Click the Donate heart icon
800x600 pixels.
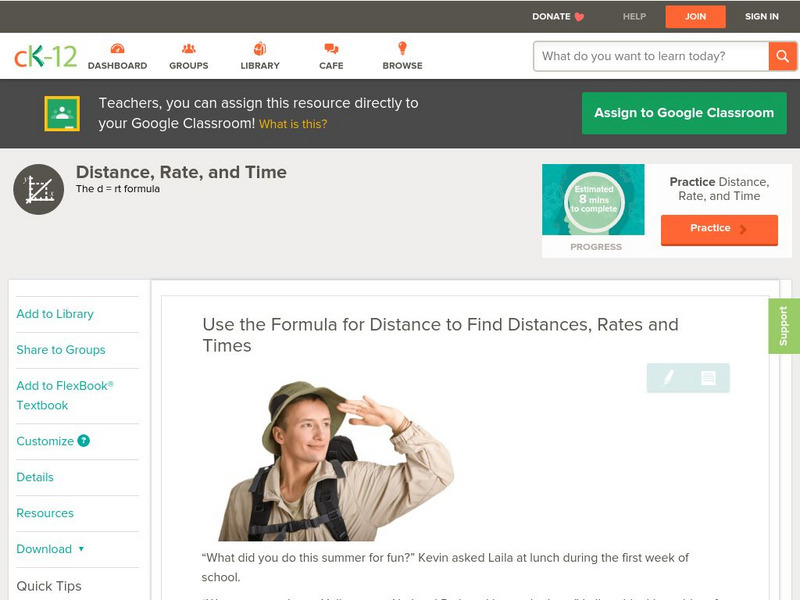579,17
